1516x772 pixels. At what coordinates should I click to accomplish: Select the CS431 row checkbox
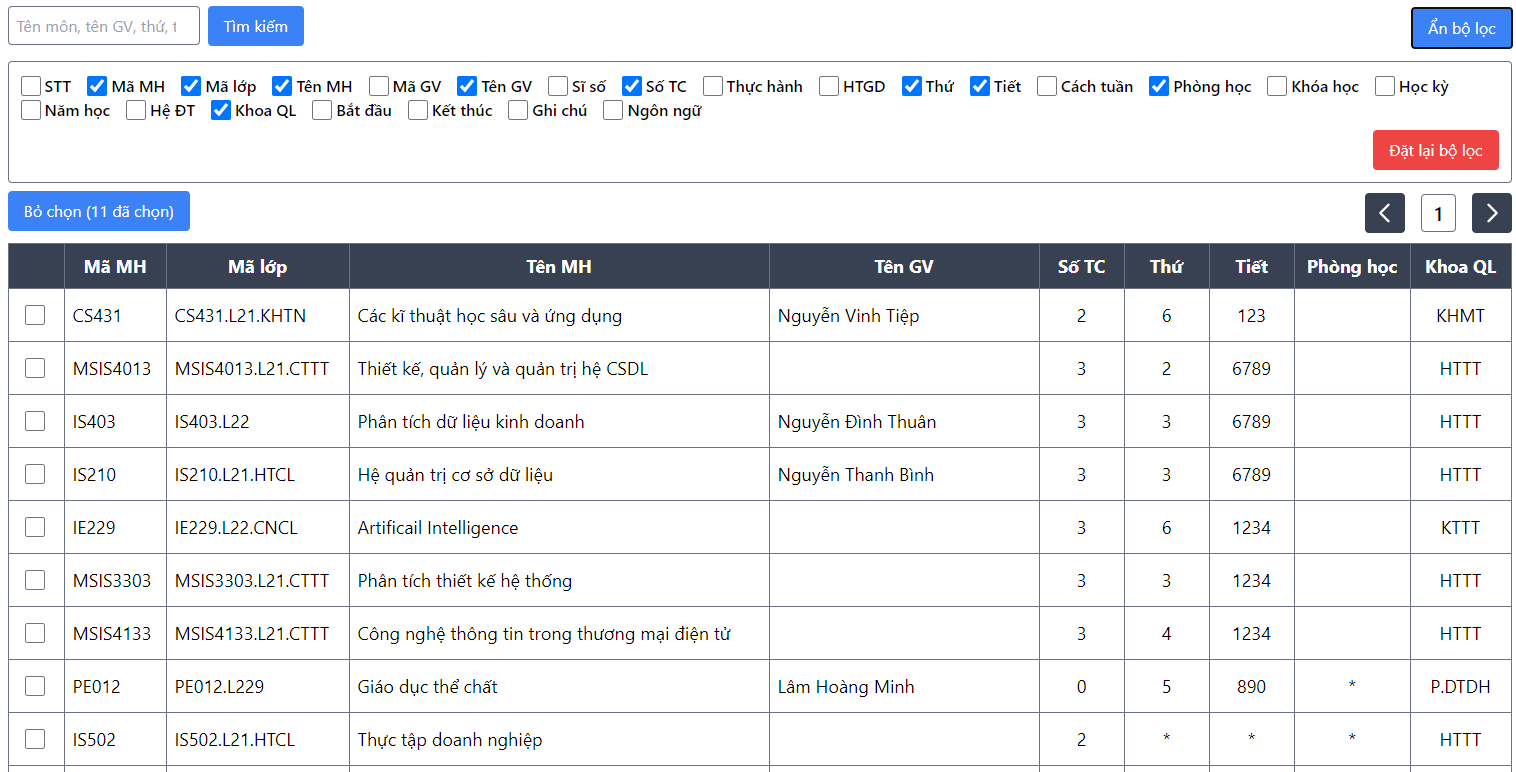click(x=35, y=315)
